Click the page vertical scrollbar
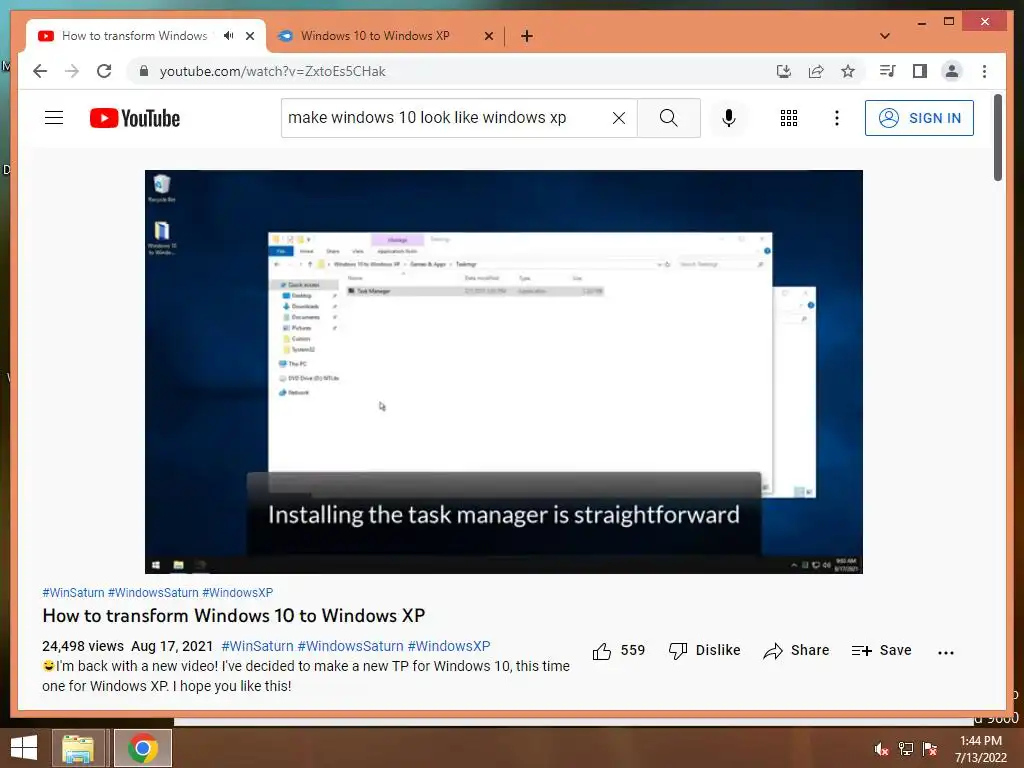The image size is (1024, 768). coord(998,137)
